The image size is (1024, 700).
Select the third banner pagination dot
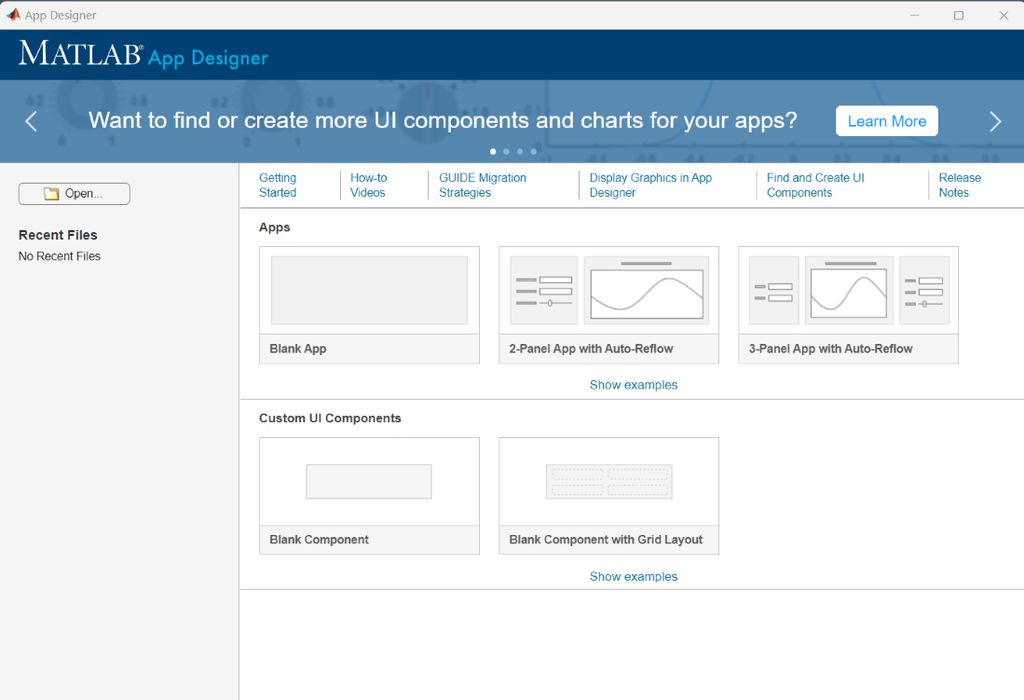point(520,151)
